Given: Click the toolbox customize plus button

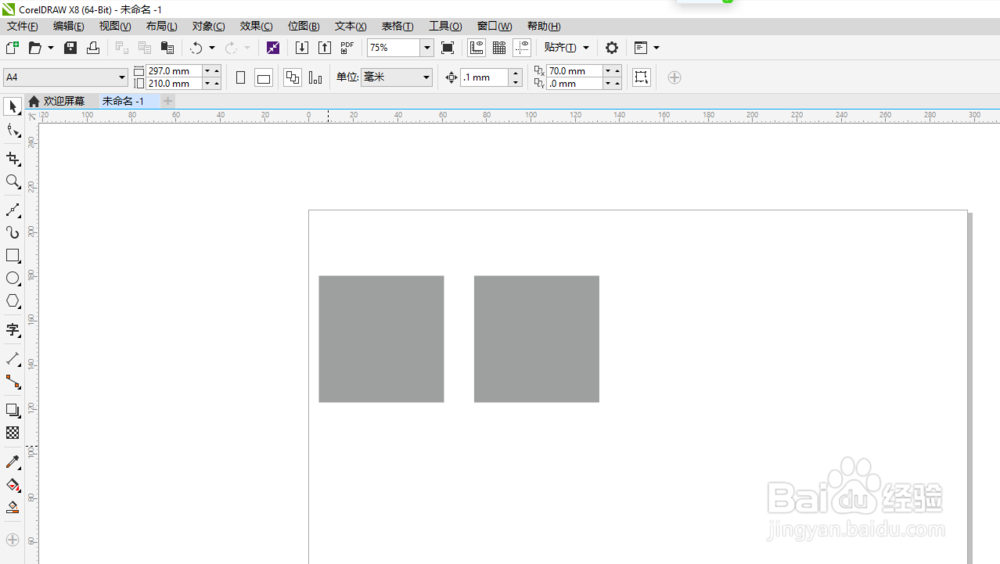Looking at the screenshot, I should click(12, 540).
